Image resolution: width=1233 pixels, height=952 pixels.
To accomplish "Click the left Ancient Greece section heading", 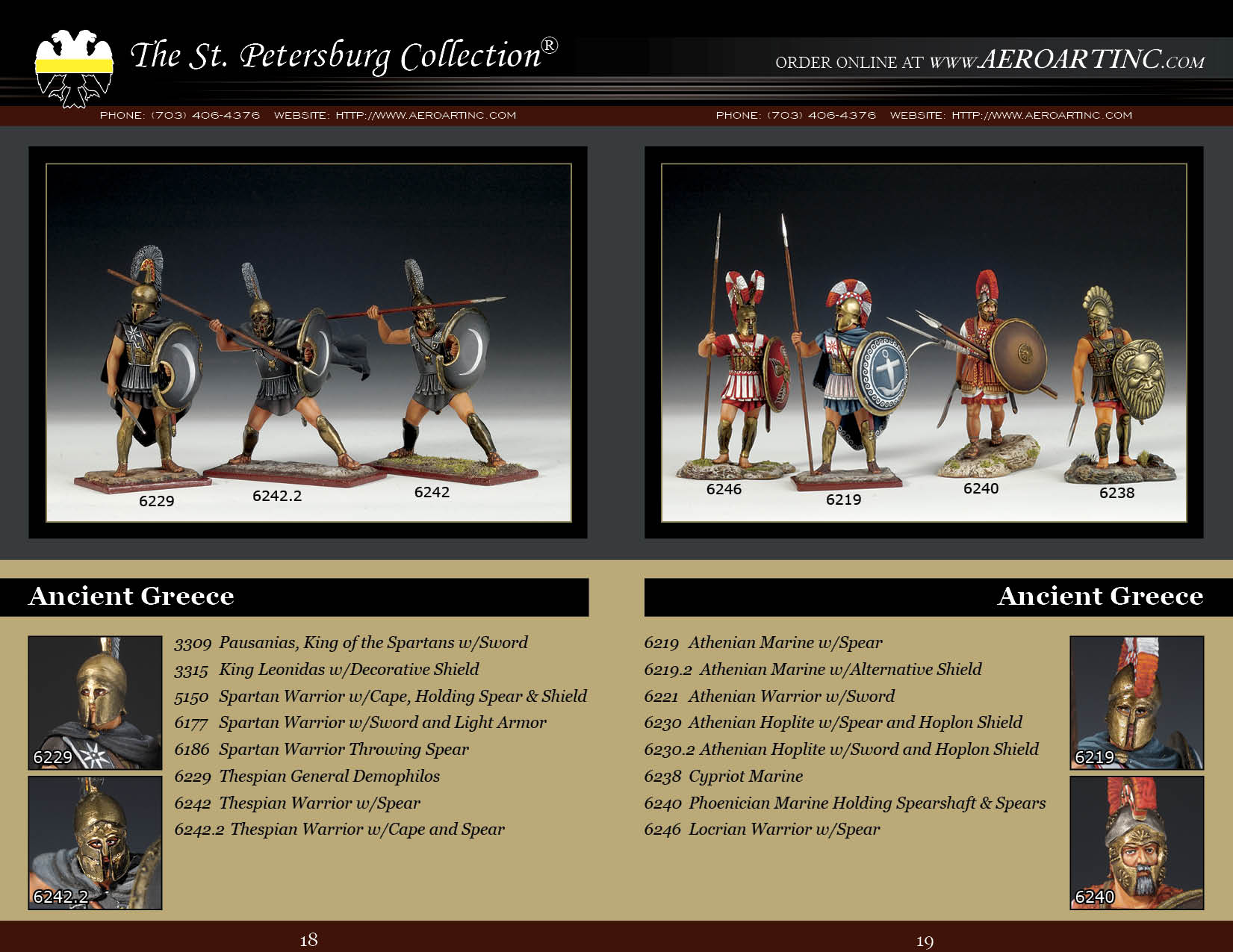I will coord(131,597).
